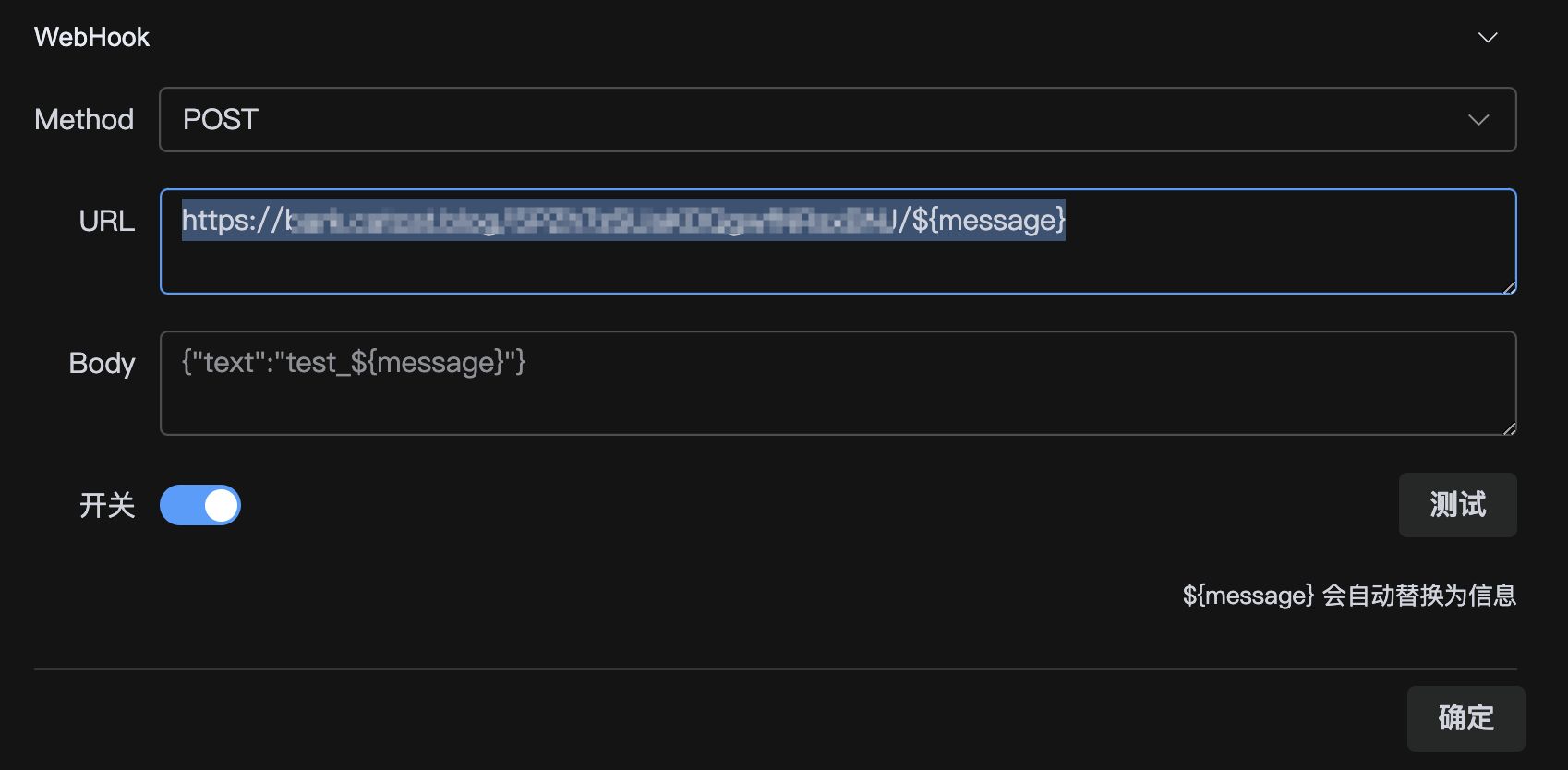The width and height of the screenshot is (1568, 770).
Task: Click the white knob of the 开关 switch
Action: coord(221,505)
